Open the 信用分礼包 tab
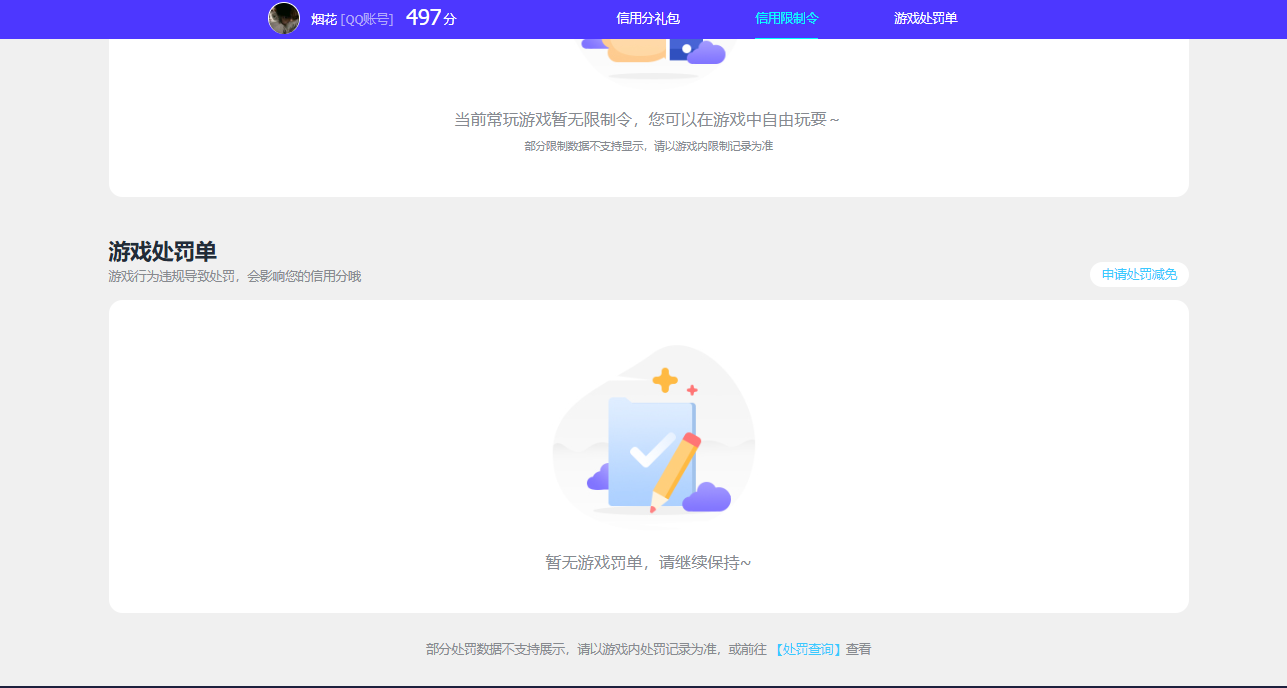 pyautogui.click(x=648, y=18)
